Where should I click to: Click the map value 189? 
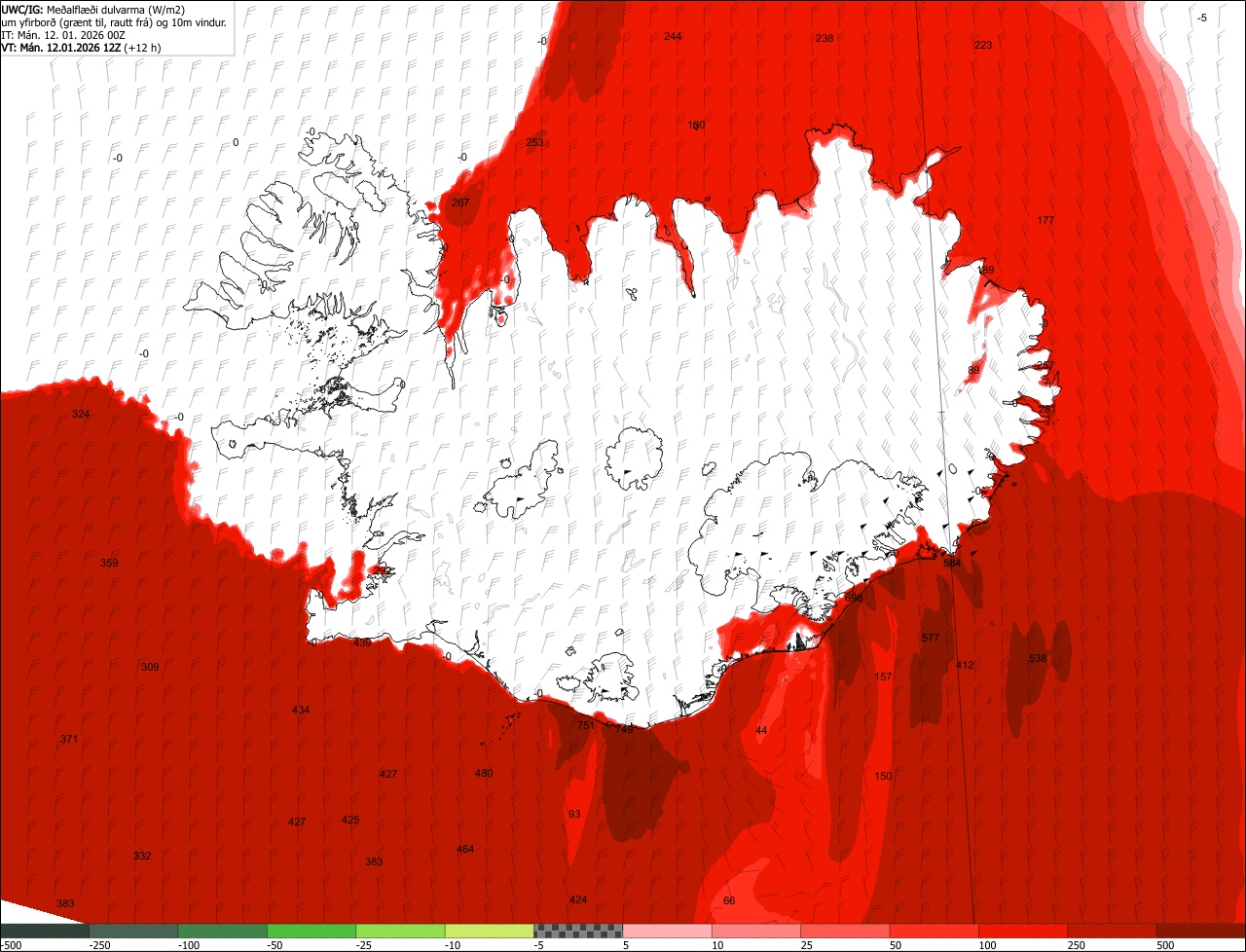(986, 270)
